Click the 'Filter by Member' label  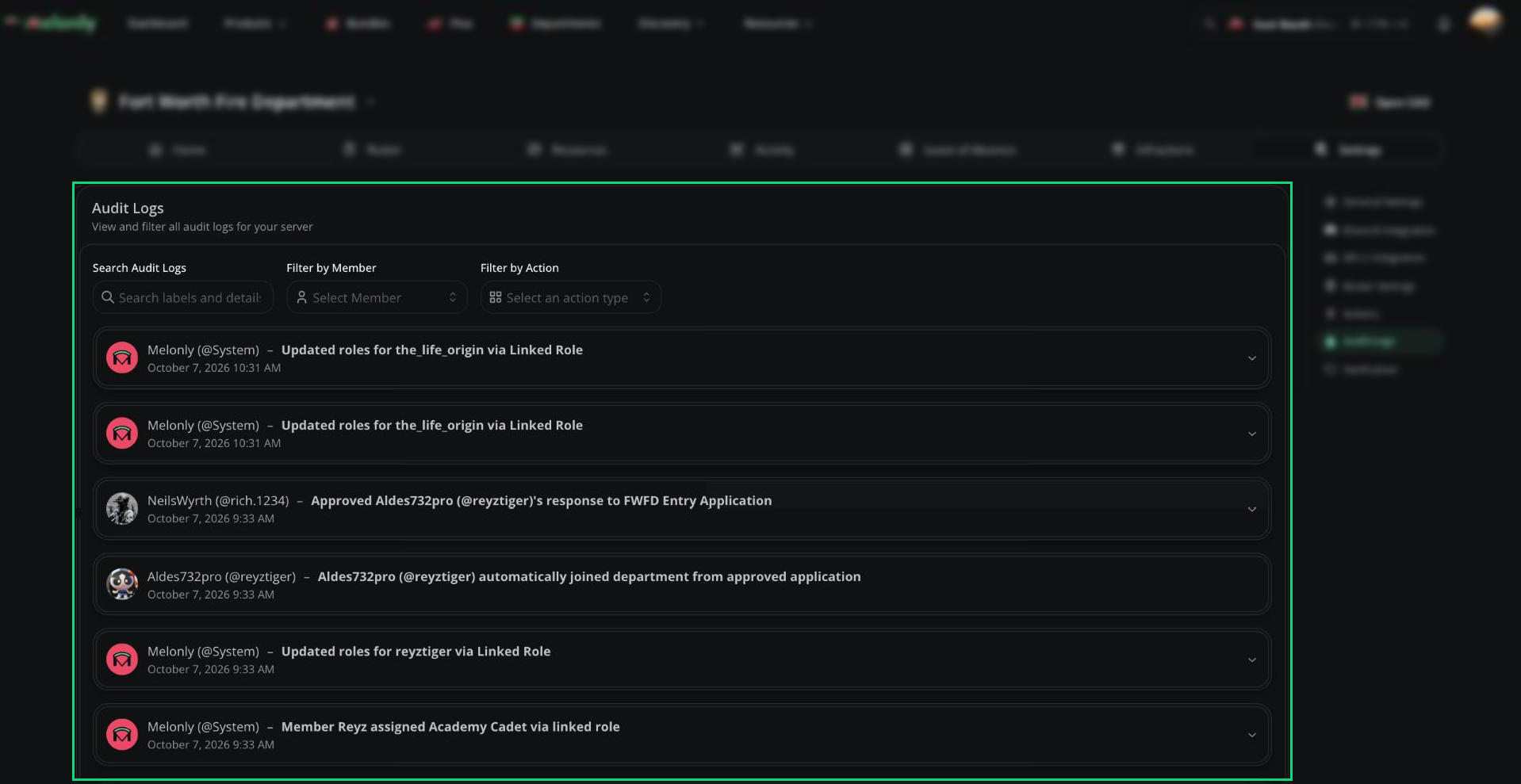point(331,268)
